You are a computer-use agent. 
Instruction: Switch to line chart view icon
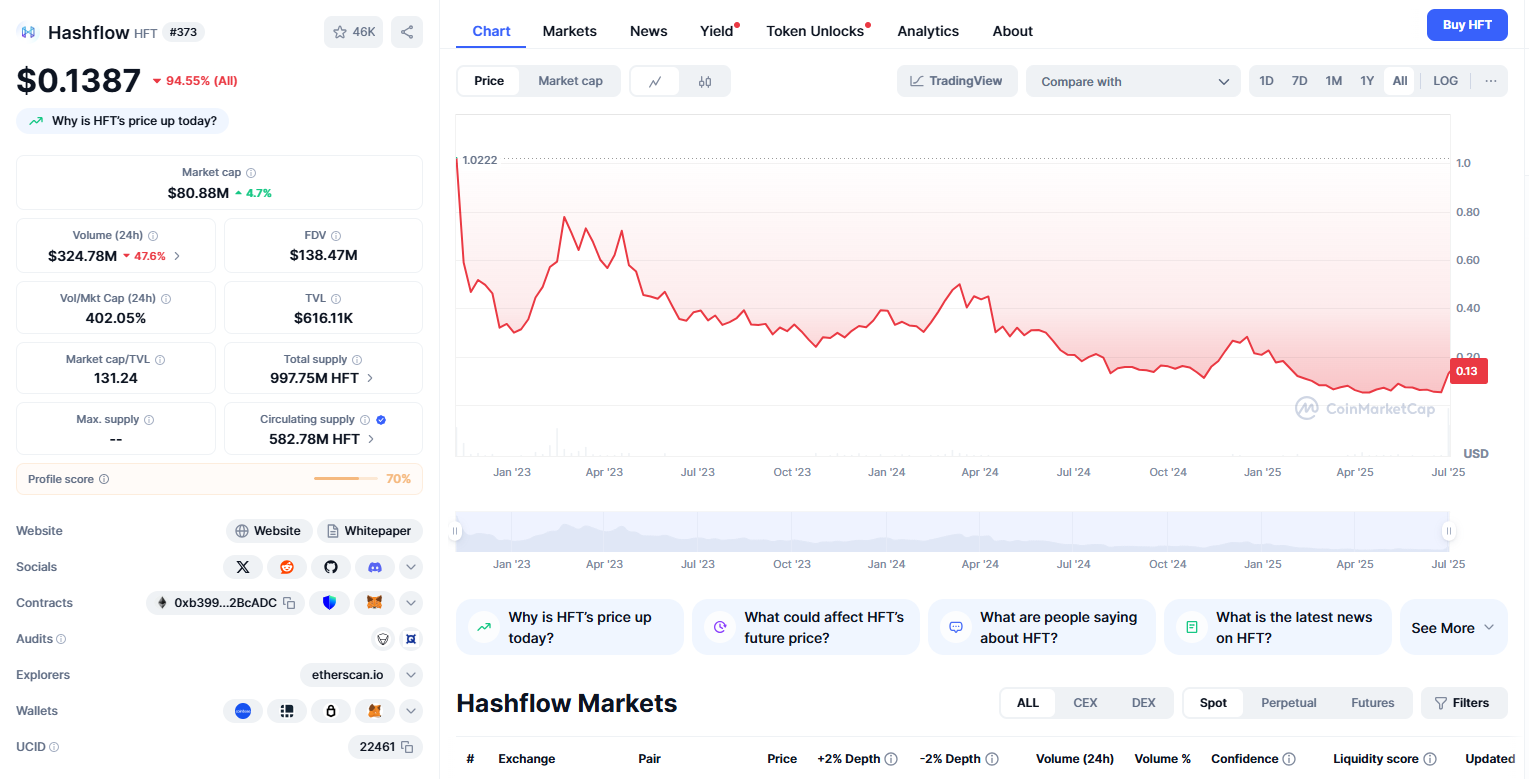[x=655, y=81]
